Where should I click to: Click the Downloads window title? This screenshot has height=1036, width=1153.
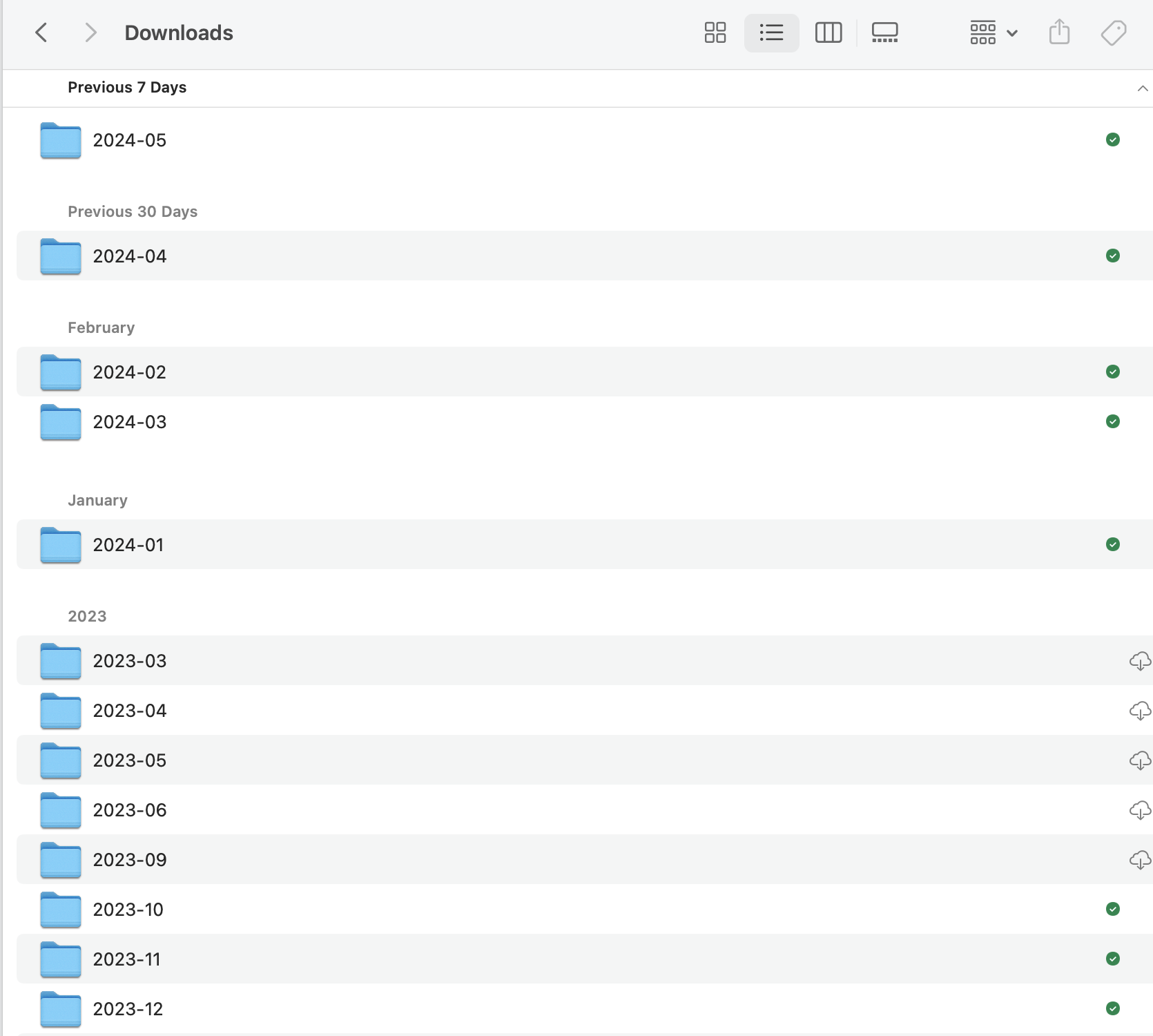pos(179,32)
